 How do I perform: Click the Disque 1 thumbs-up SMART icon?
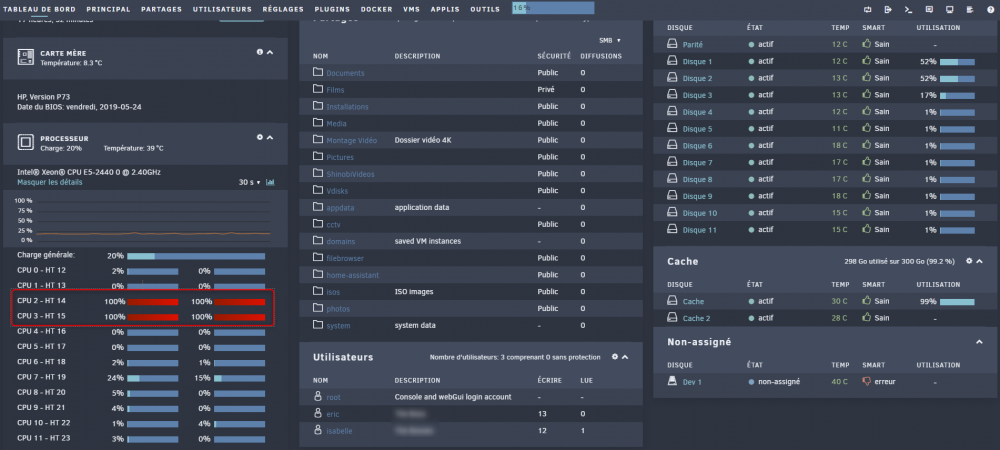coord(867,61)
